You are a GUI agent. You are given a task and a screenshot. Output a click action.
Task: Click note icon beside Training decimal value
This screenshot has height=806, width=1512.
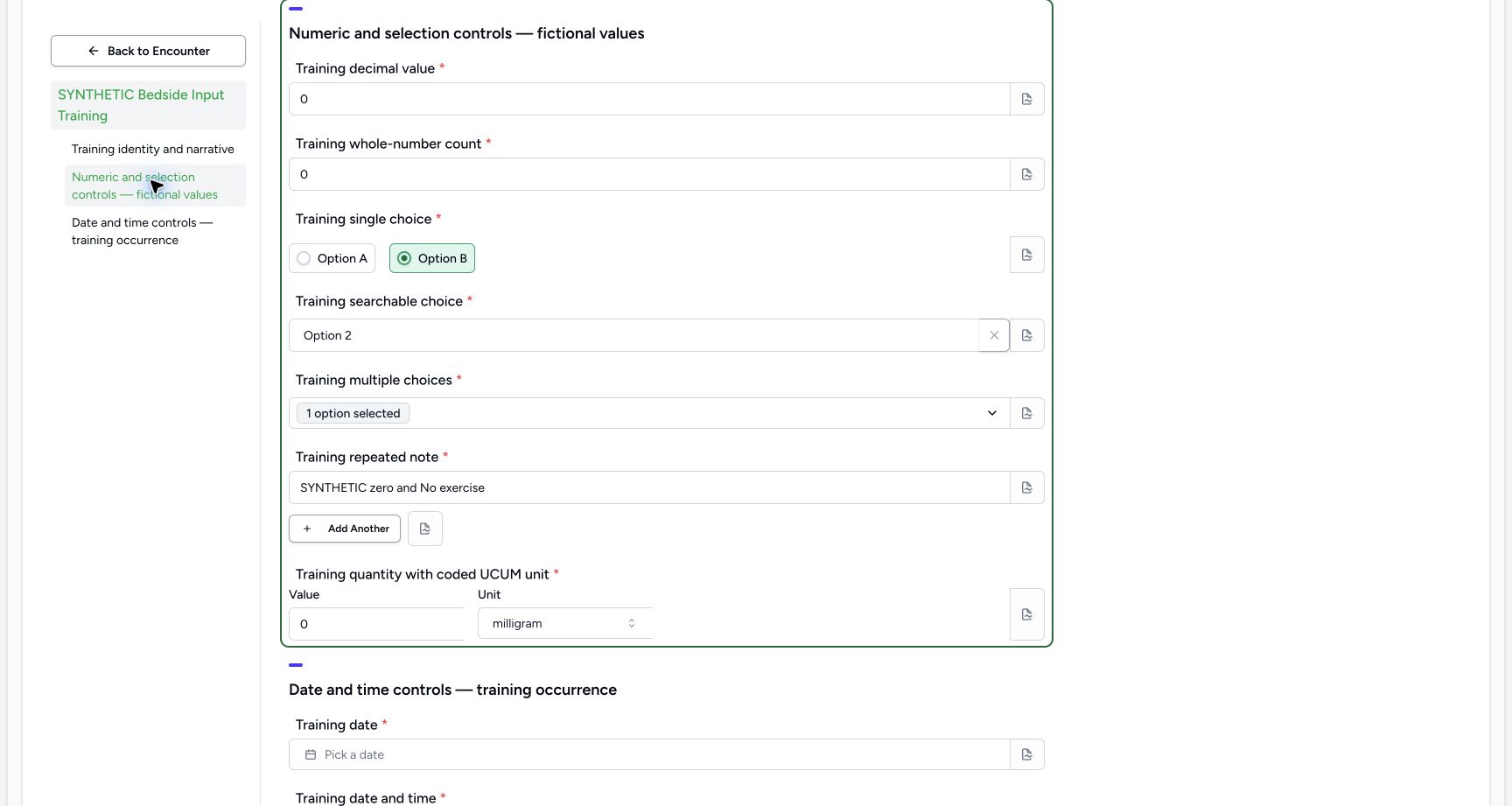point(1027,99)
